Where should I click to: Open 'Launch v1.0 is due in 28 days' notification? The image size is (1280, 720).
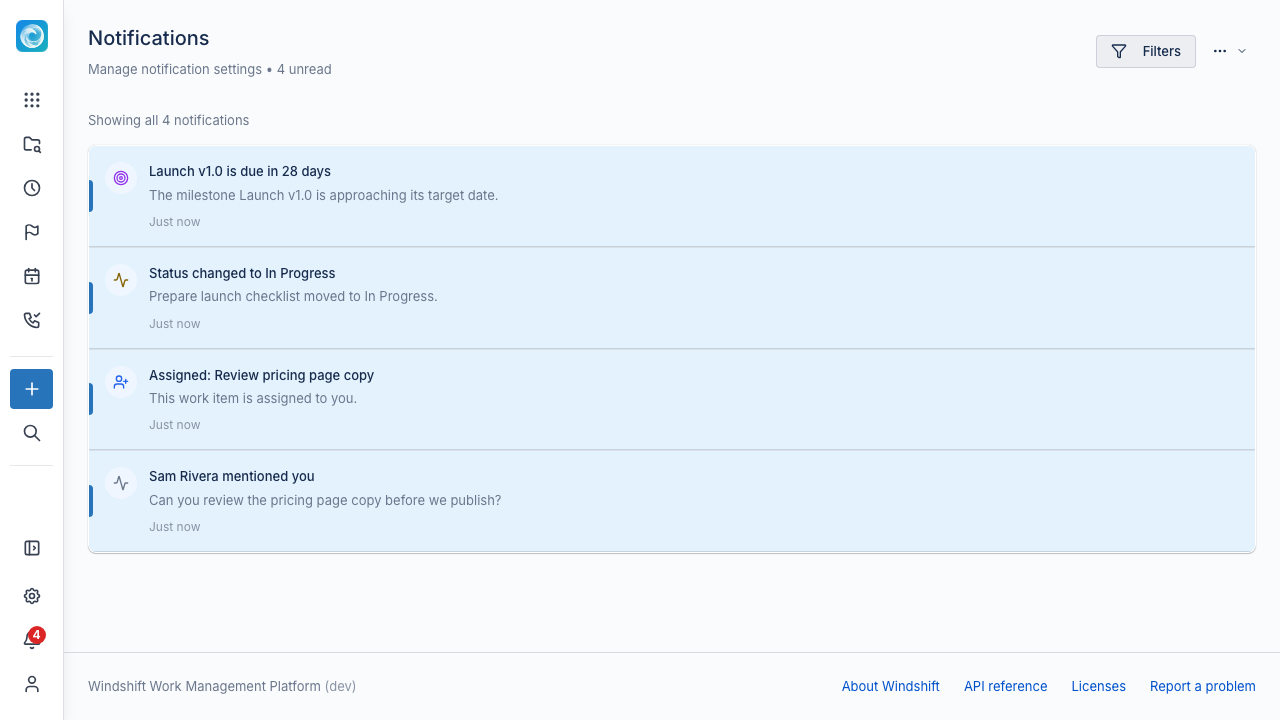pos(672,196)
